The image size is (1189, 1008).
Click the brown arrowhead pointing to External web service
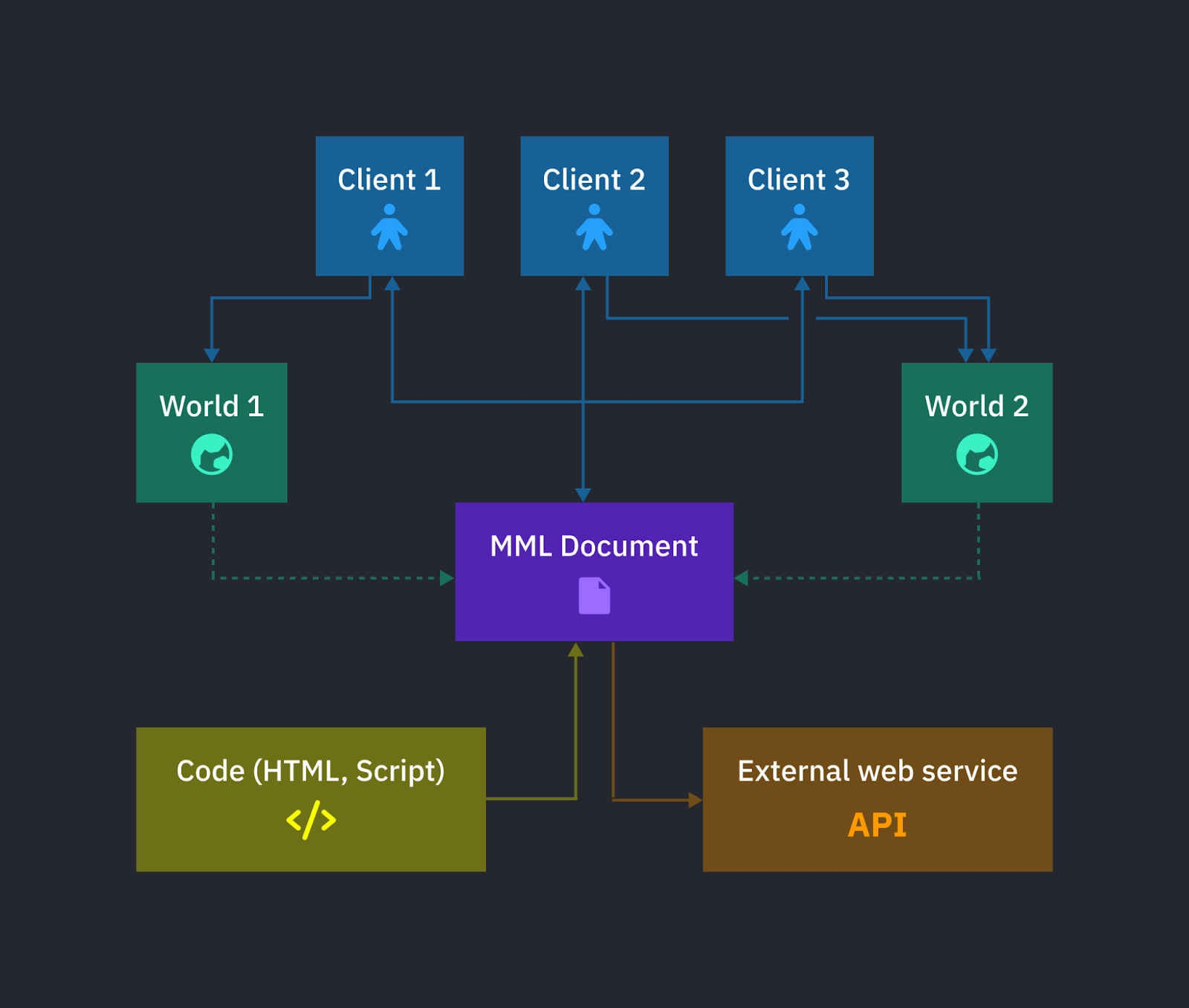point(695,800)
